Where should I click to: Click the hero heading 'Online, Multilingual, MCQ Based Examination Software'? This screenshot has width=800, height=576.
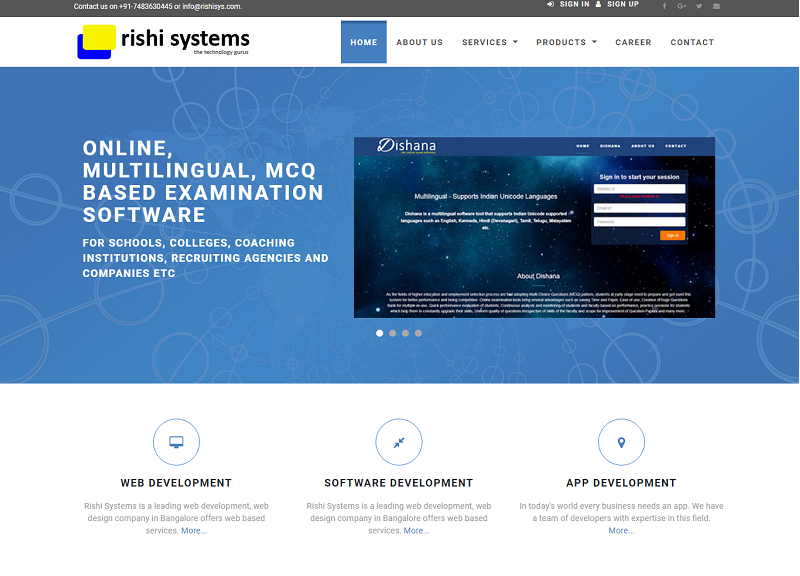203,182
